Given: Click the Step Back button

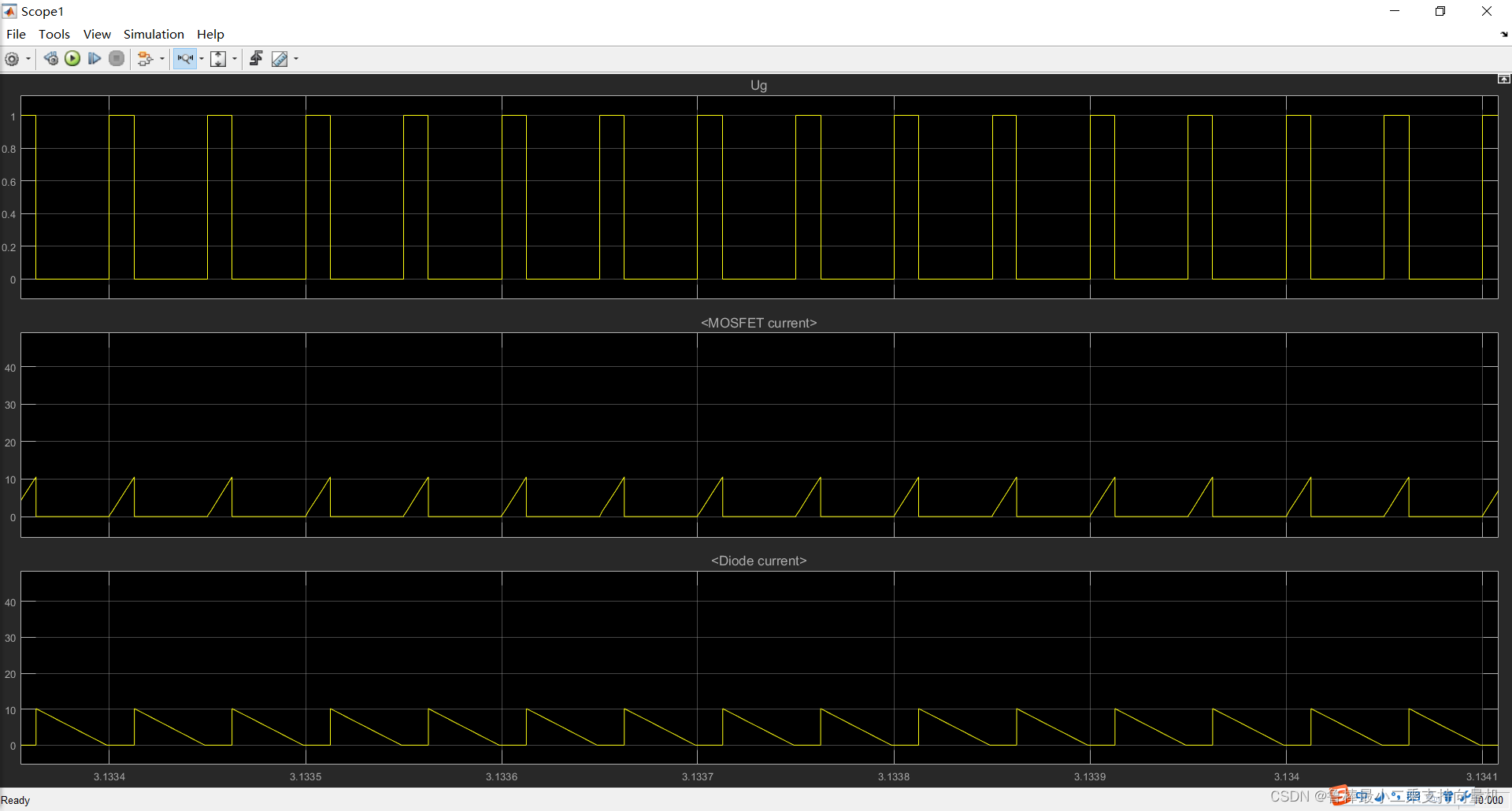Looking at the screenshot, I should tap(51, 59).
